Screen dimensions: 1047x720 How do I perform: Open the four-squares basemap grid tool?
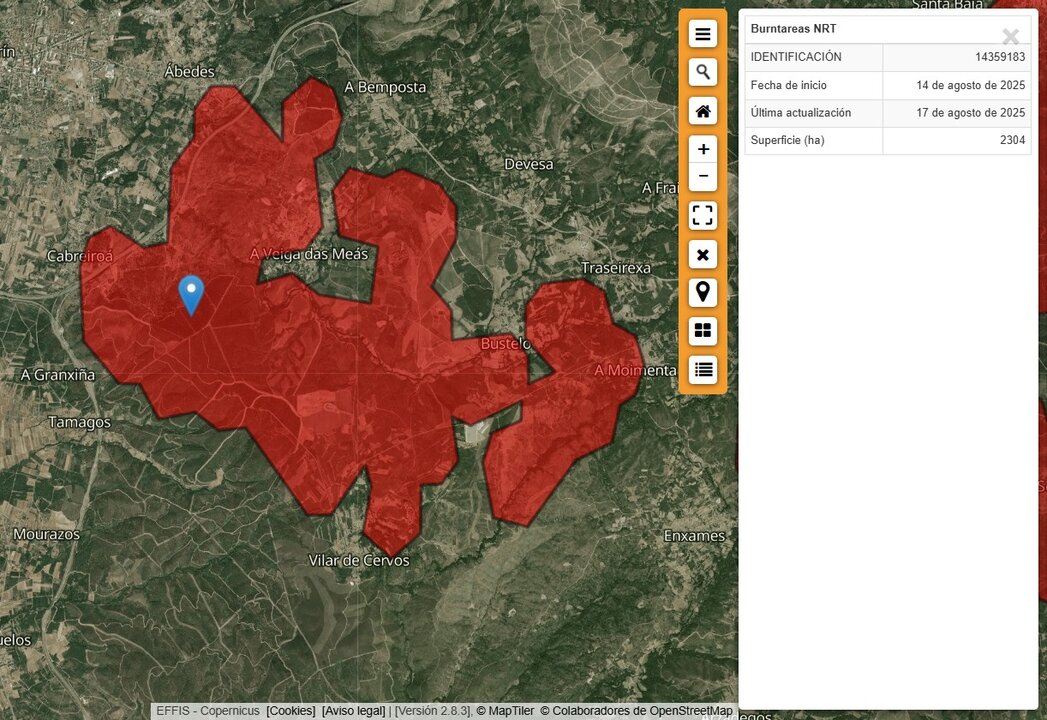[702, 331]
